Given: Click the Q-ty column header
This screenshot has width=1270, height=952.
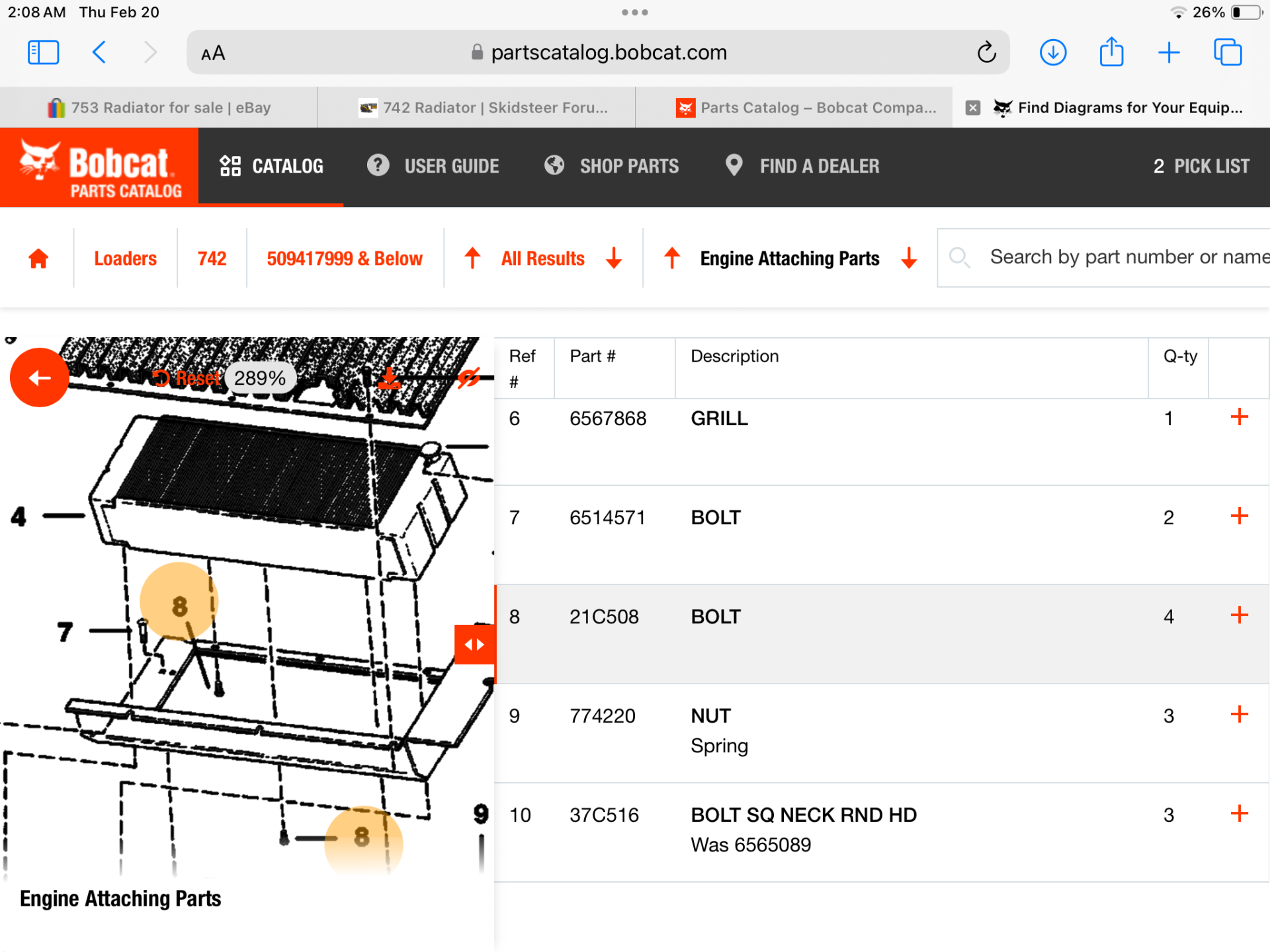Looking at the screenshot, I should 1180,356.
